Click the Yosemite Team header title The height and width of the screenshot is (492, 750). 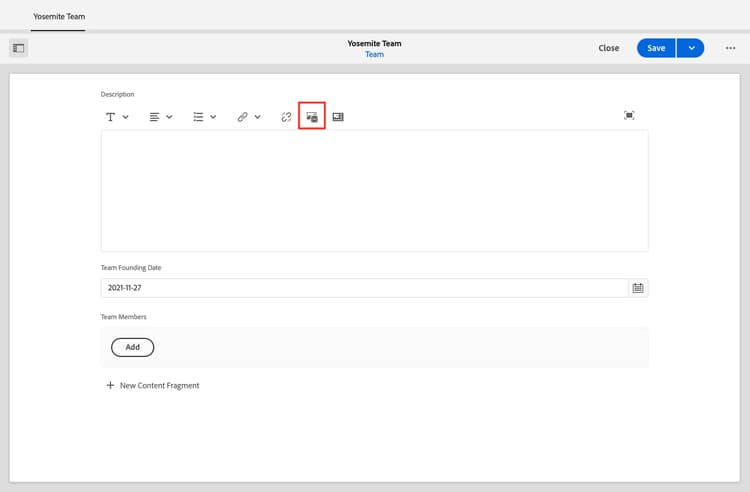[375, 44]
